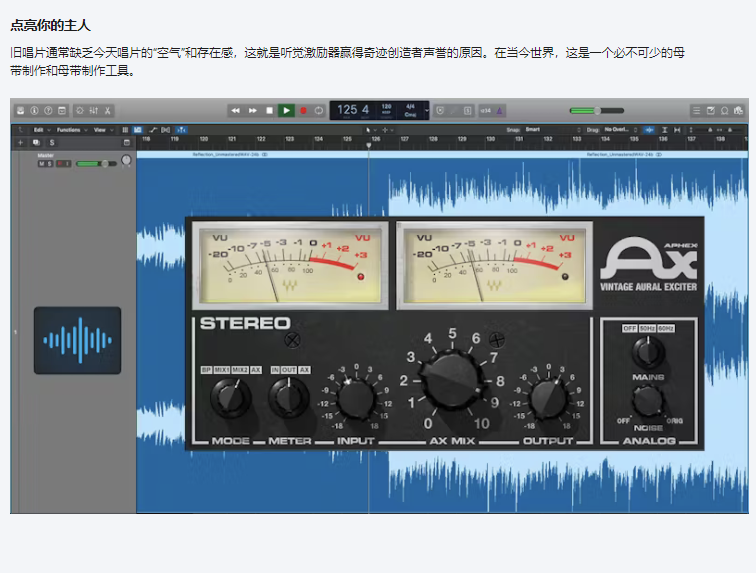This screenshot has height=573, width=756.
Task: Toggle the highlighted Snap/trim toolbar icon
Action: click(x=181, y=130)
